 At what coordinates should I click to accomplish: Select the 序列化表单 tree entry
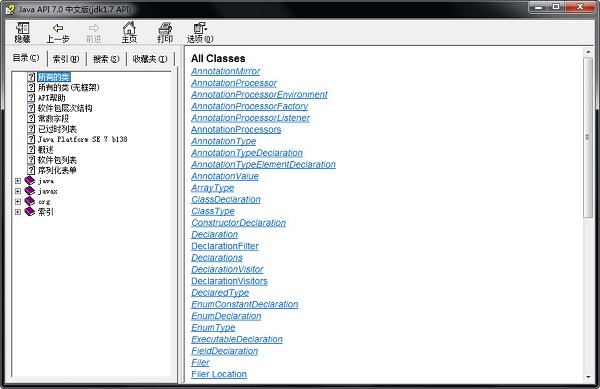pyautogui.click(x=57, y=170)
